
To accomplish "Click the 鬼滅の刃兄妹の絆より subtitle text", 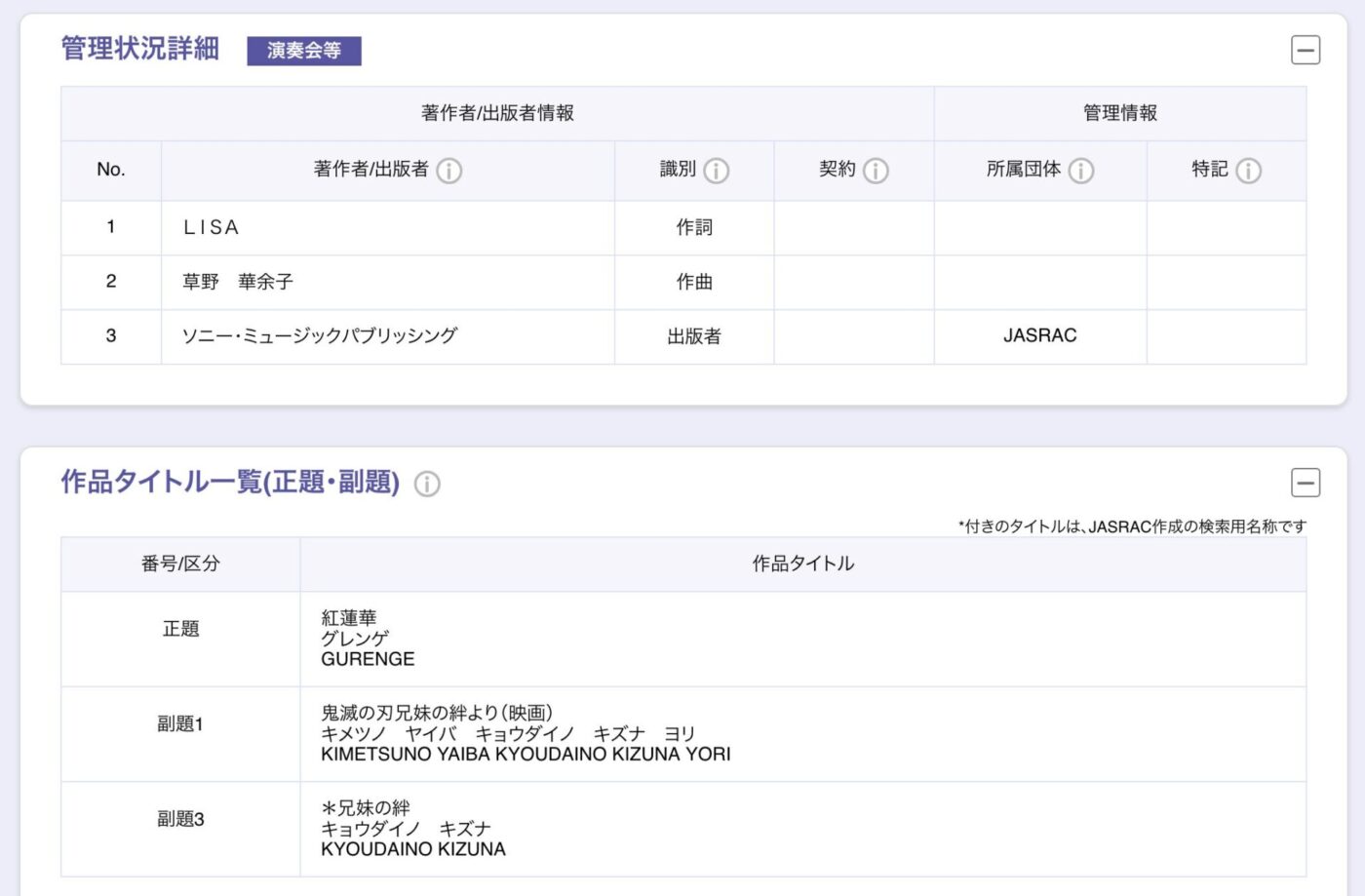I will click(x=437, y=713).
